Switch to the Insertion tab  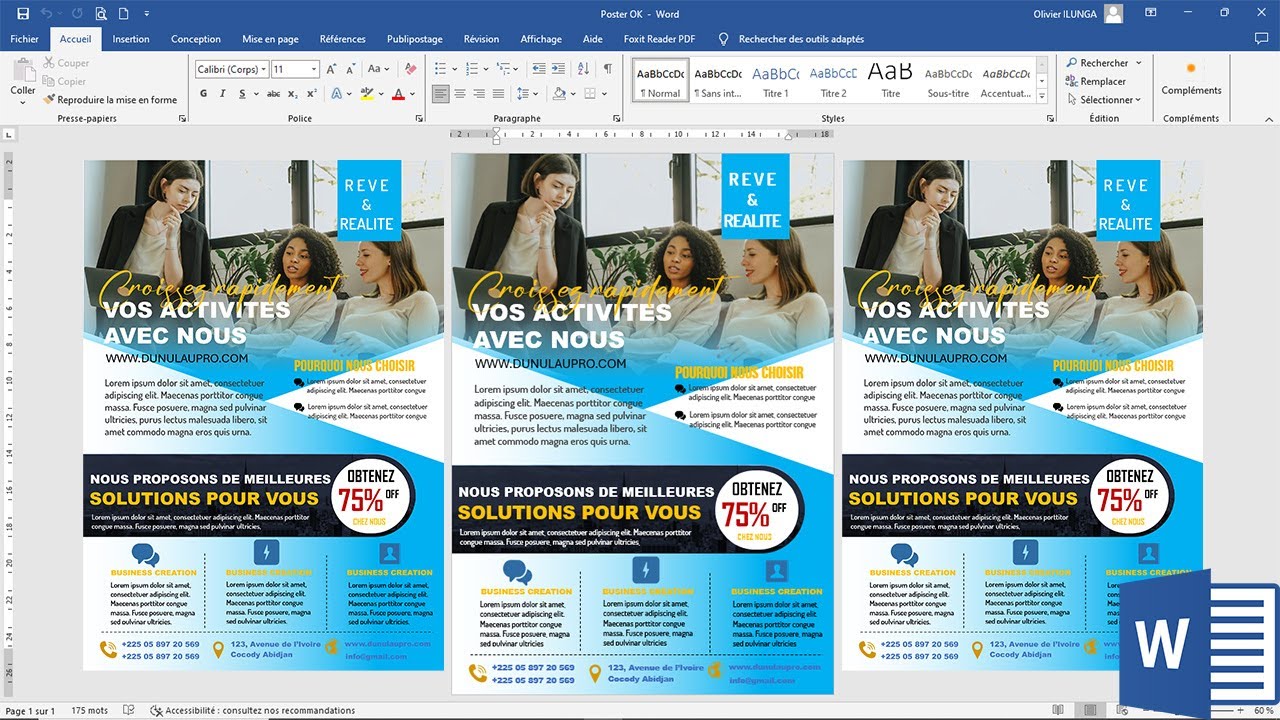click(131, 39)
